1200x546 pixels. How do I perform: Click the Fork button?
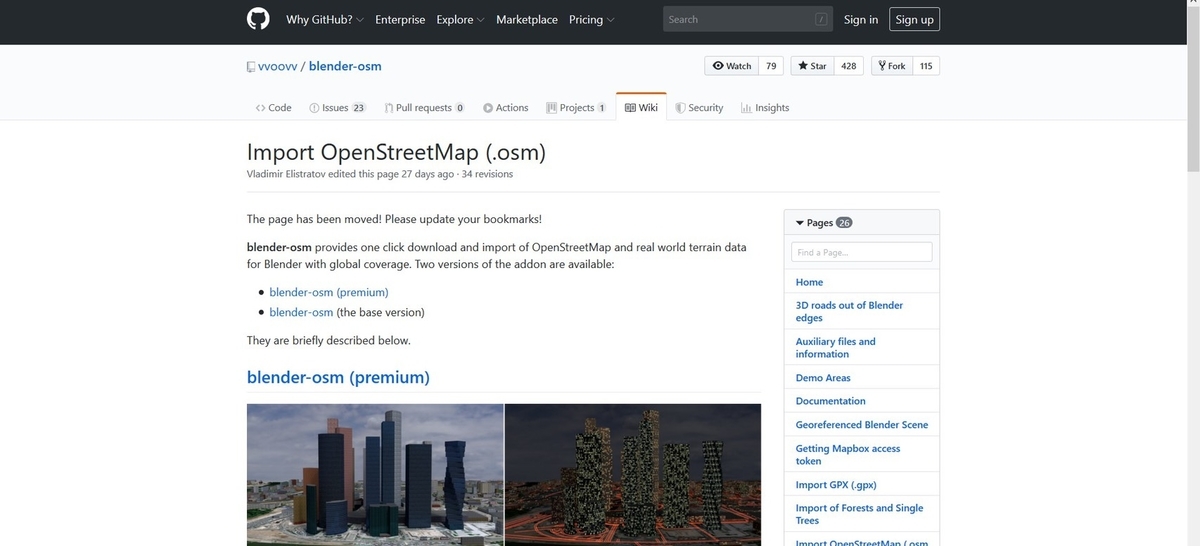(891, 66)
